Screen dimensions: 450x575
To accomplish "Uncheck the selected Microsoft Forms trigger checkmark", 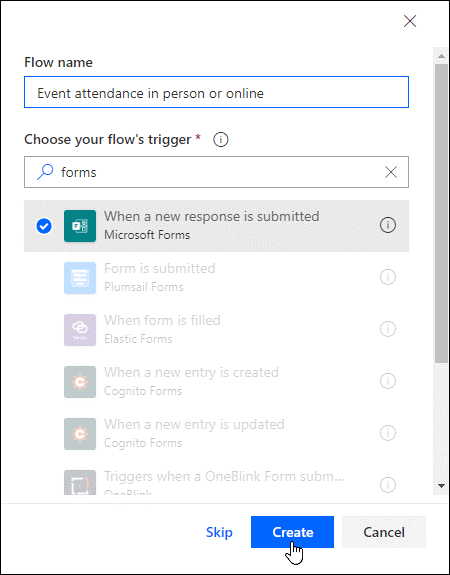I will 44,226.
